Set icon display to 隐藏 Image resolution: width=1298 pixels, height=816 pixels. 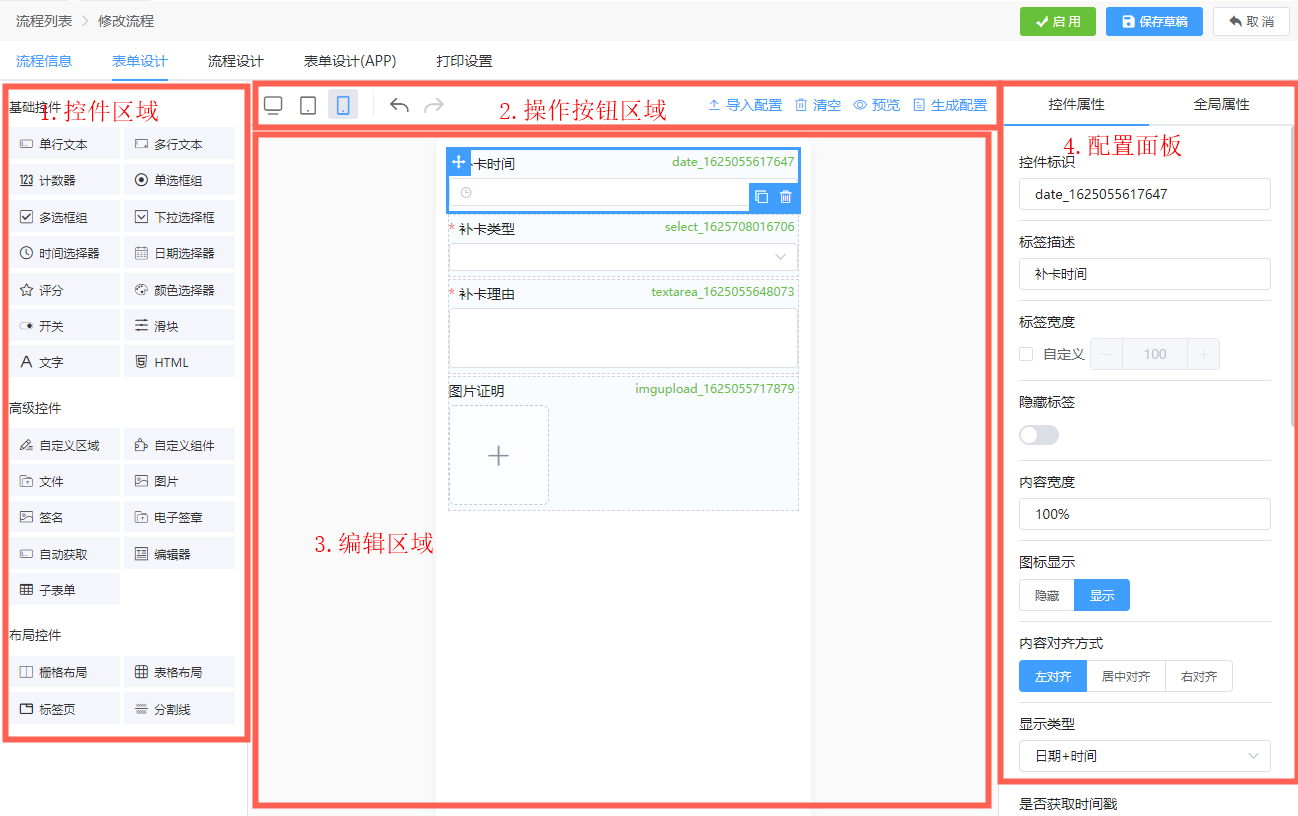tap(1047, 595)
